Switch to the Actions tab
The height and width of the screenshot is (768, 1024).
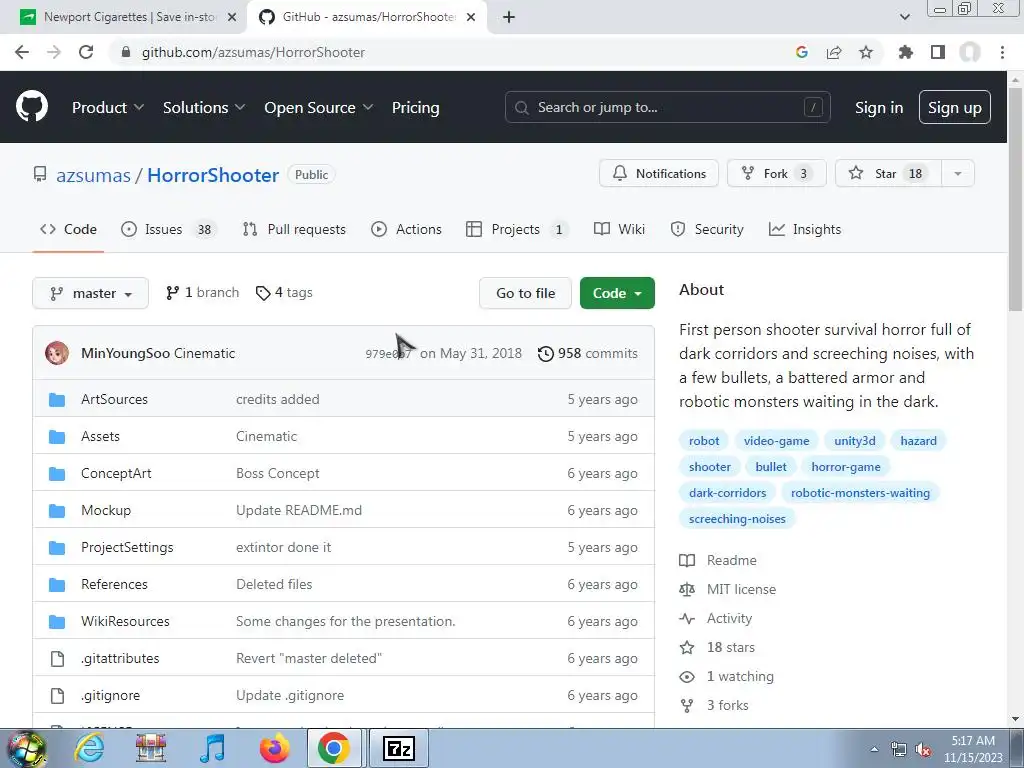[x=406, y=229]
